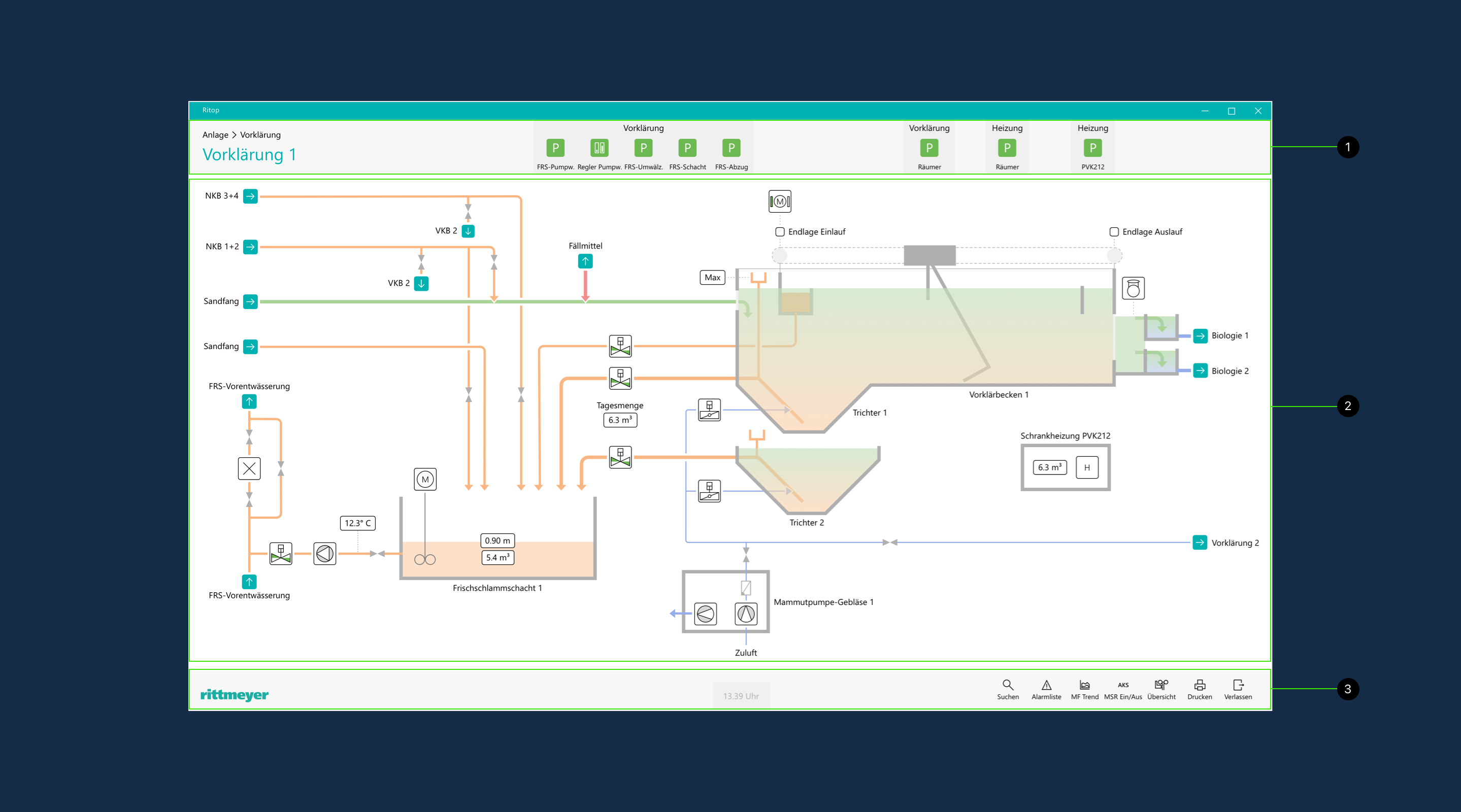Select the FRS-Schacht P icon
The image size is (1461, 812).
[x=687, y=148]
